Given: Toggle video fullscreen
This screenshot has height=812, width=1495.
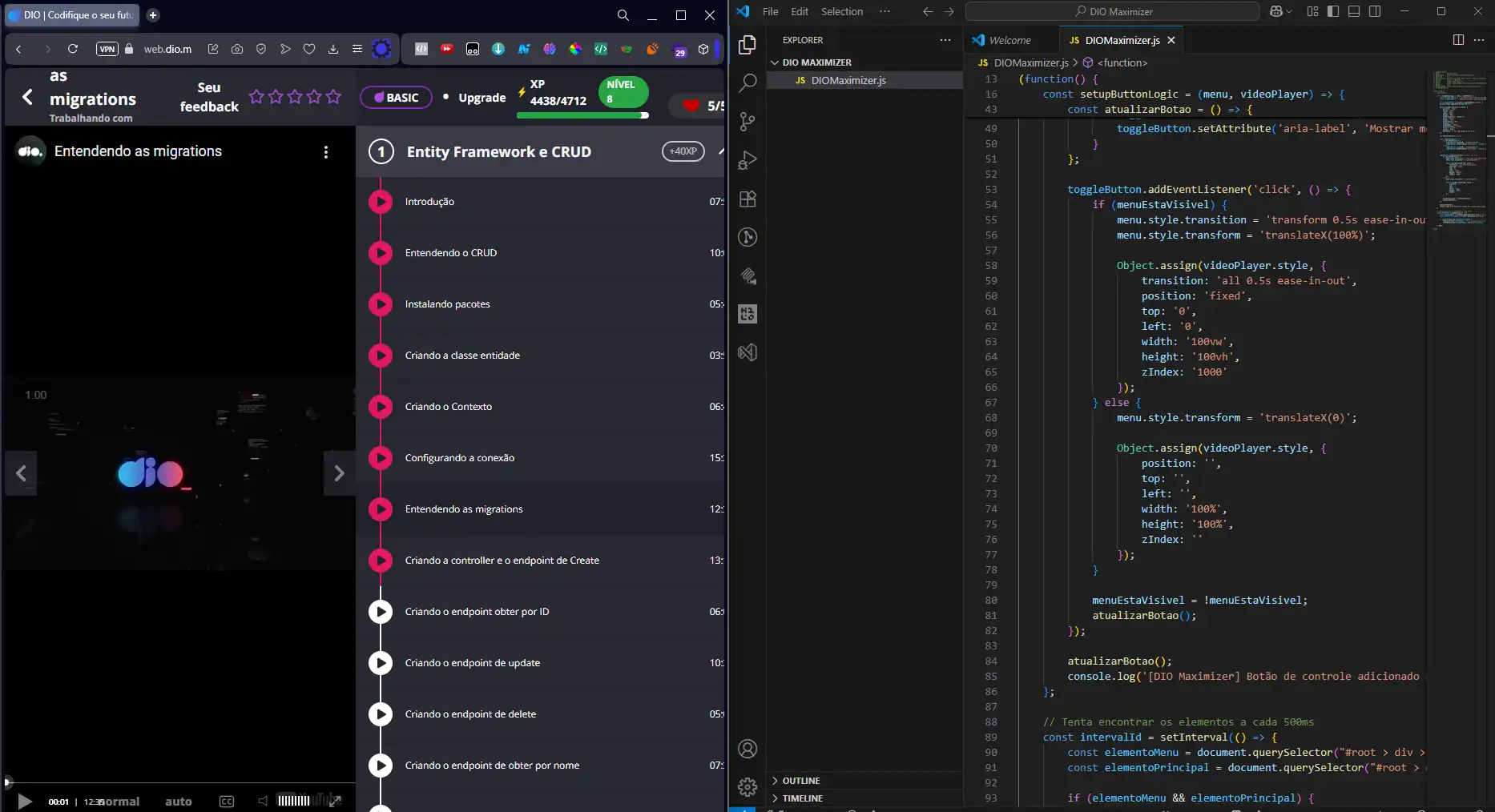Looking at the screenshot, I should click(335, 800).
